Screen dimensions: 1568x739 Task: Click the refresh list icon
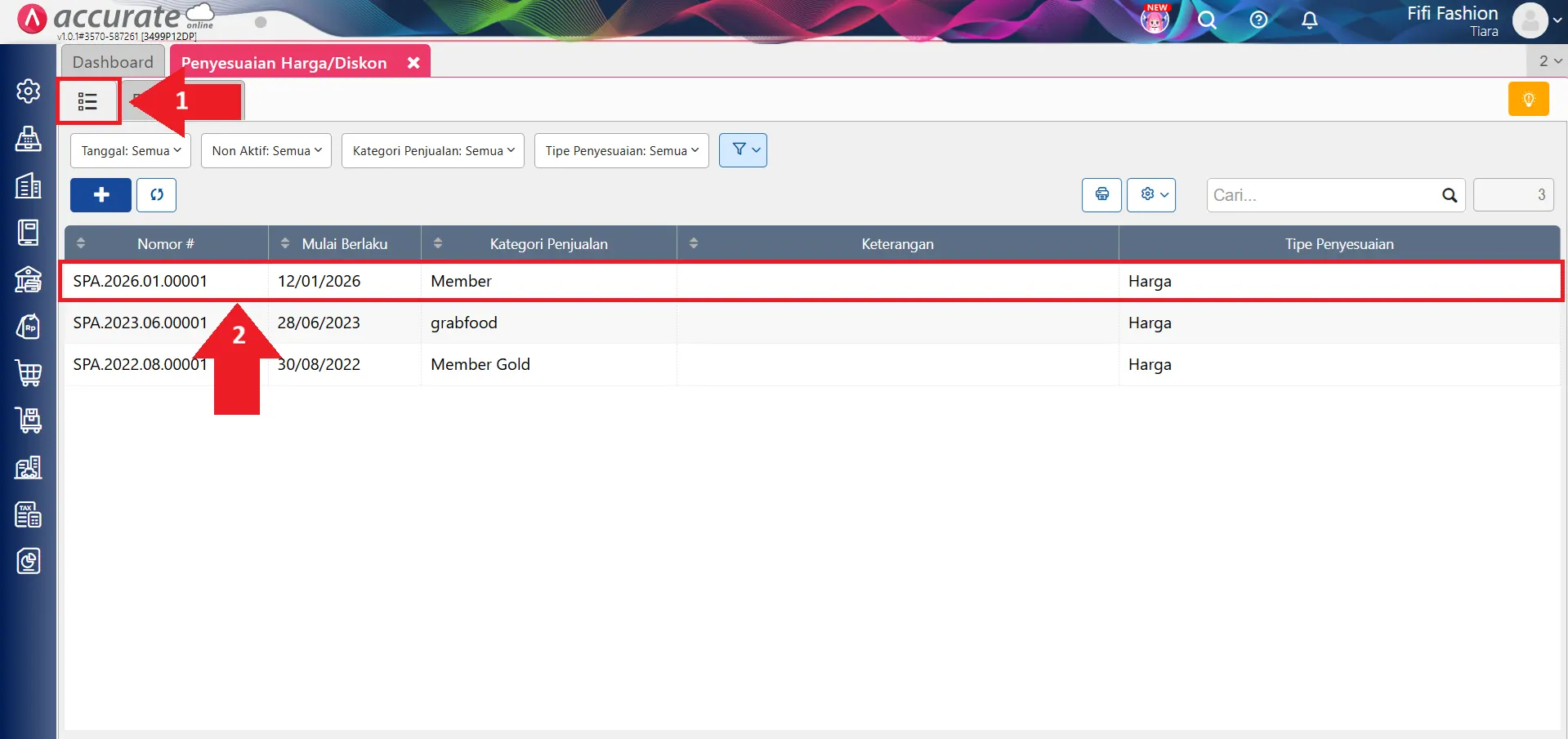tap(156, 195)
